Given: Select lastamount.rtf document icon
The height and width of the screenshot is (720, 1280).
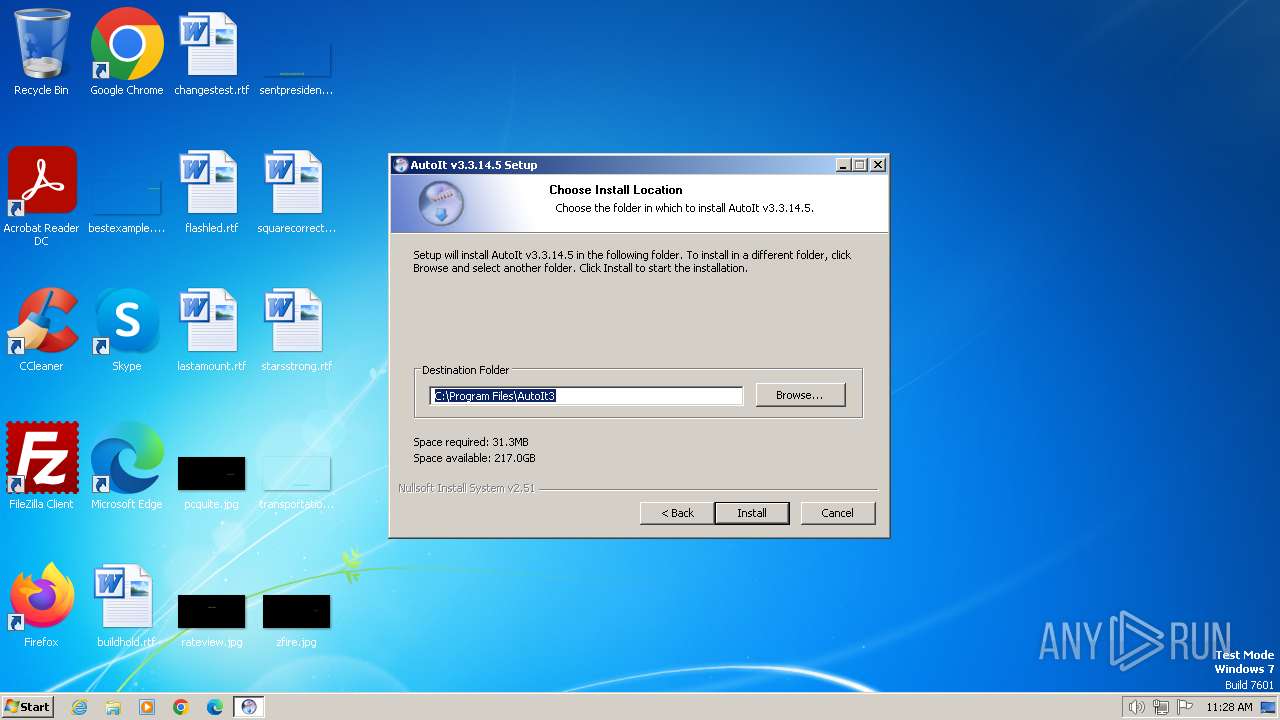Looking at the screenshot, I should pos(211,329).
